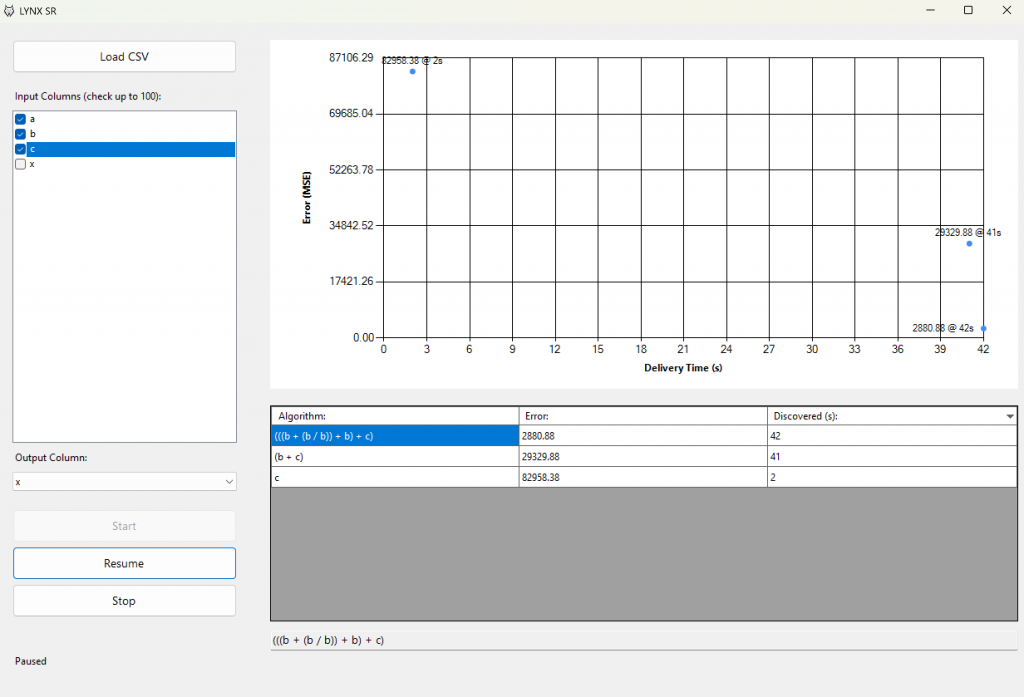The height and width of the screenshot is (697, 1024).
Task: Click the 29329.88 @ 41s data point
Action: pyautogui.click(x=969, y=244)
